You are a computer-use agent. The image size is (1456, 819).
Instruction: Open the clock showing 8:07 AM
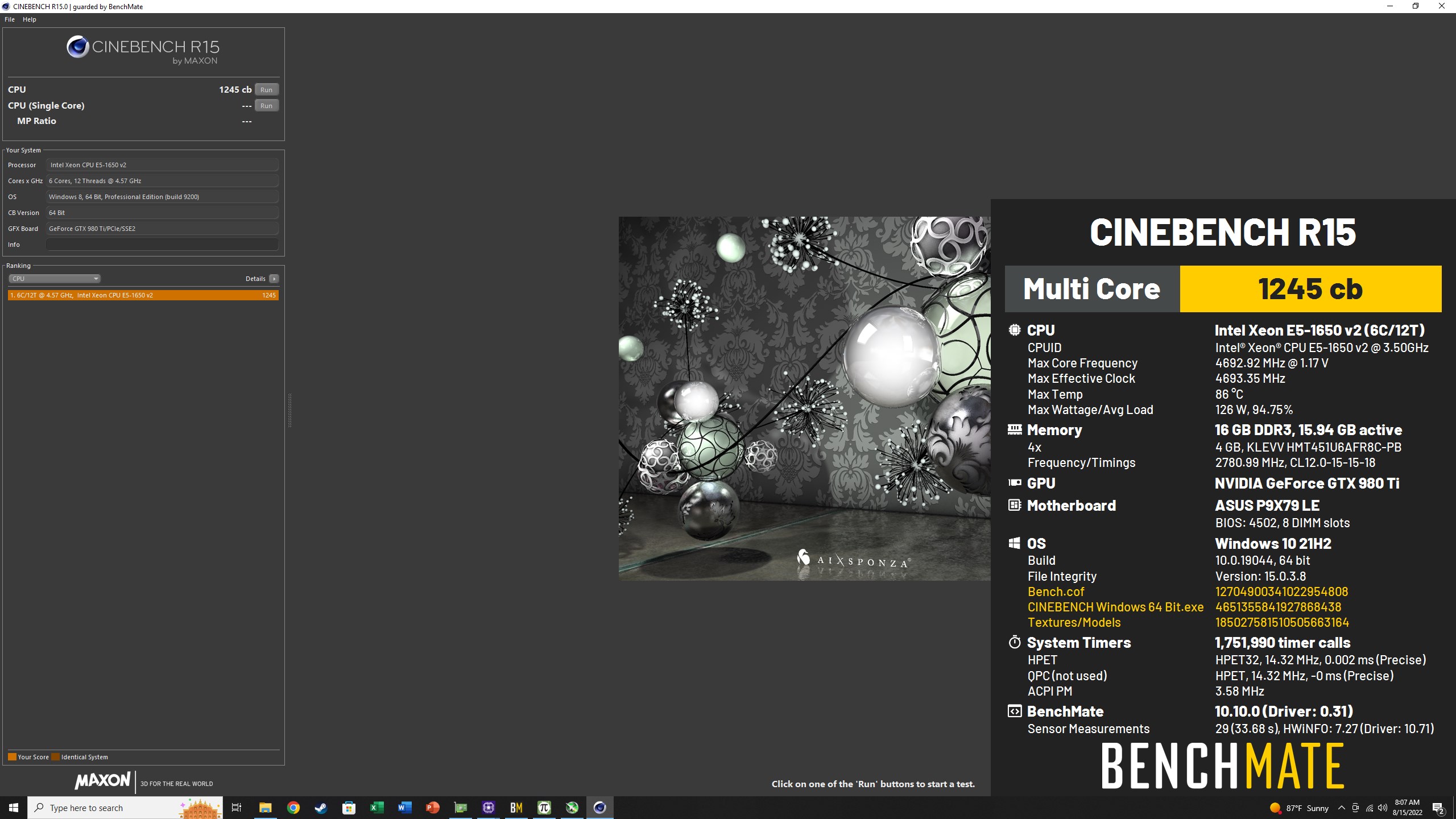click(1407, 808)
